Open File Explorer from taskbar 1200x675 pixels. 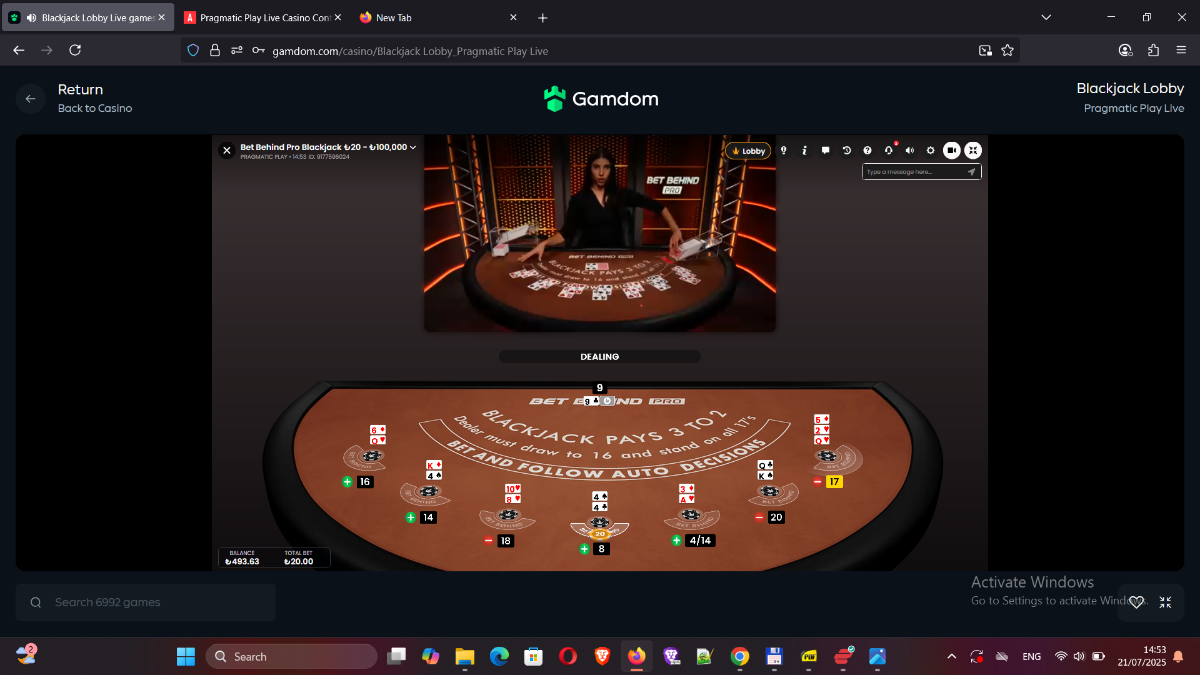pyautogui.click(x=464, y=656)
